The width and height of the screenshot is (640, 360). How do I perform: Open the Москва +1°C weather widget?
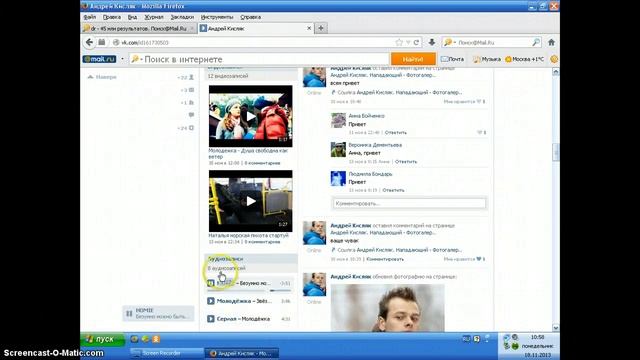524,59
